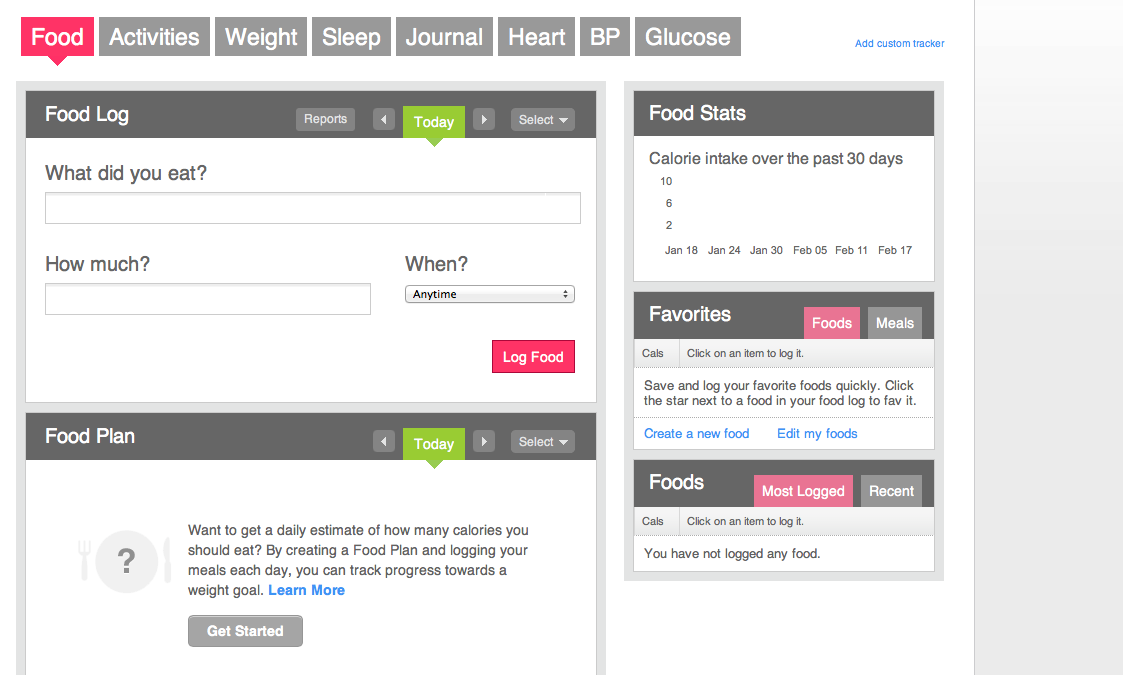This screenshot has width=1123, height=675.
Task: Go to previous day in Food Log
Action: pos(384,120)
